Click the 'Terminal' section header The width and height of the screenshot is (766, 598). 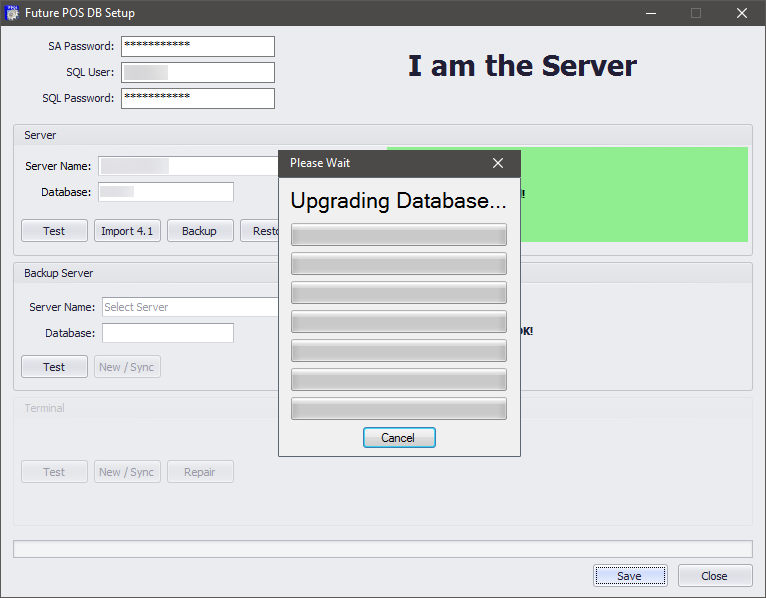tap(44, 408)
